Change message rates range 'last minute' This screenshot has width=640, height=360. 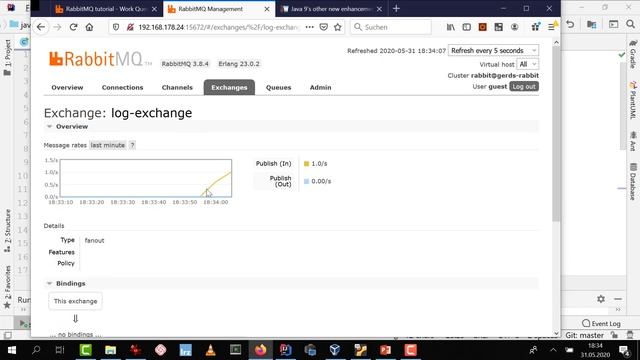click(108, 145)
